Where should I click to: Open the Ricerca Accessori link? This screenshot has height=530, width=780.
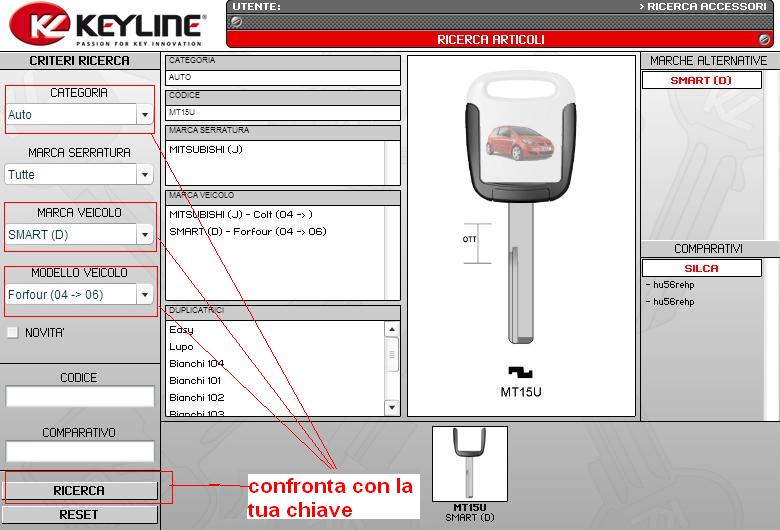(x=702, y=6)
